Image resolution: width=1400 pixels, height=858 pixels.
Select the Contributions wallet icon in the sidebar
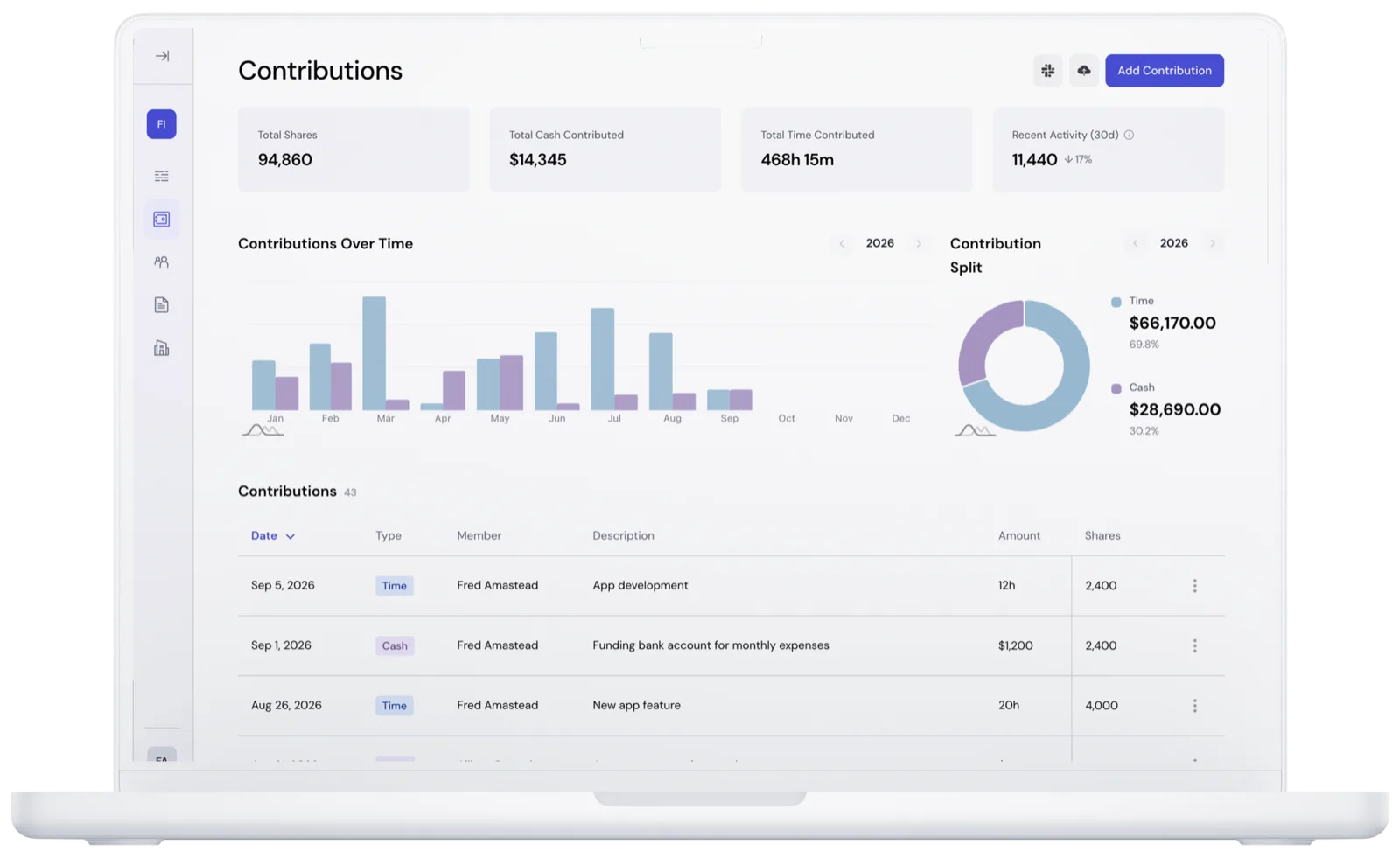tap(161, 219)
